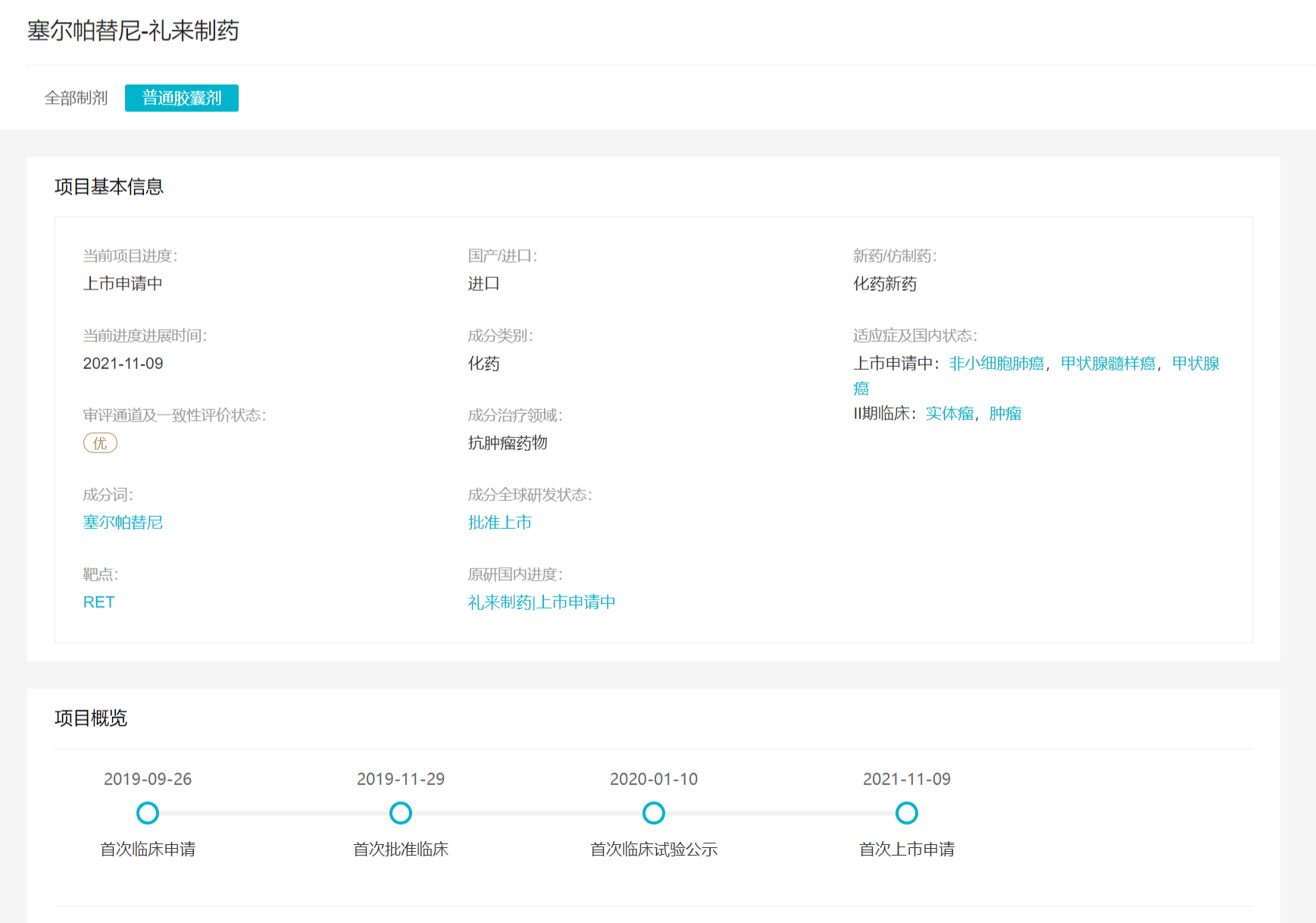Screen dimensions: 1316x923
Task: Click the 首次临床申请 timeline circle
Action: [x=148, y=813]
